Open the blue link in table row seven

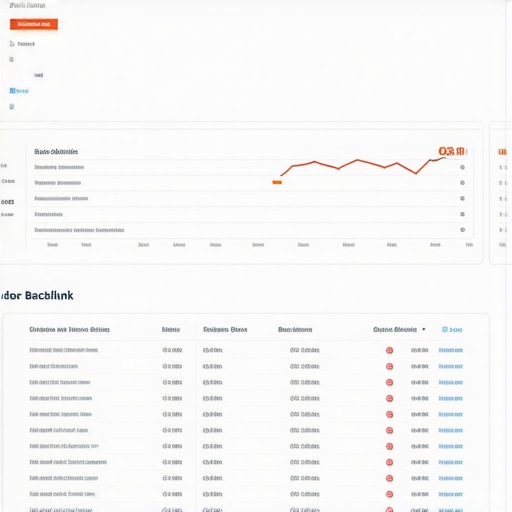[451, 446]
